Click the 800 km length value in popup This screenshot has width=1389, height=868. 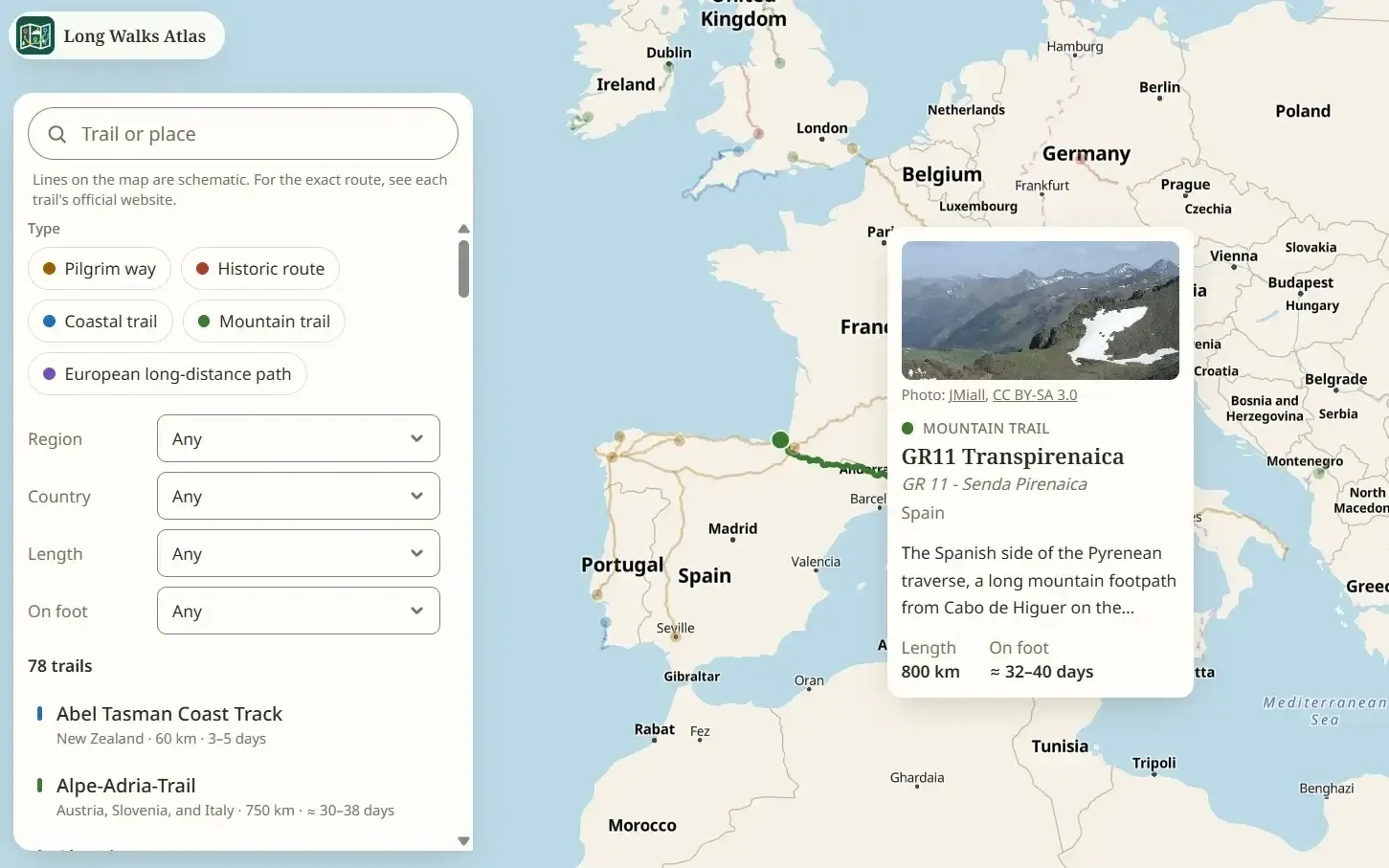point(930,672)
